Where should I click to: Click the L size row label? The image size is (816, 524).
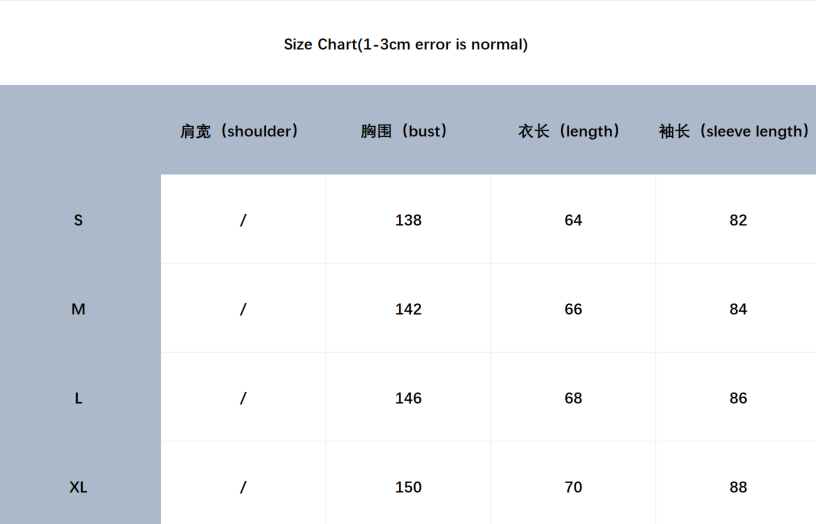pos(79,398)
